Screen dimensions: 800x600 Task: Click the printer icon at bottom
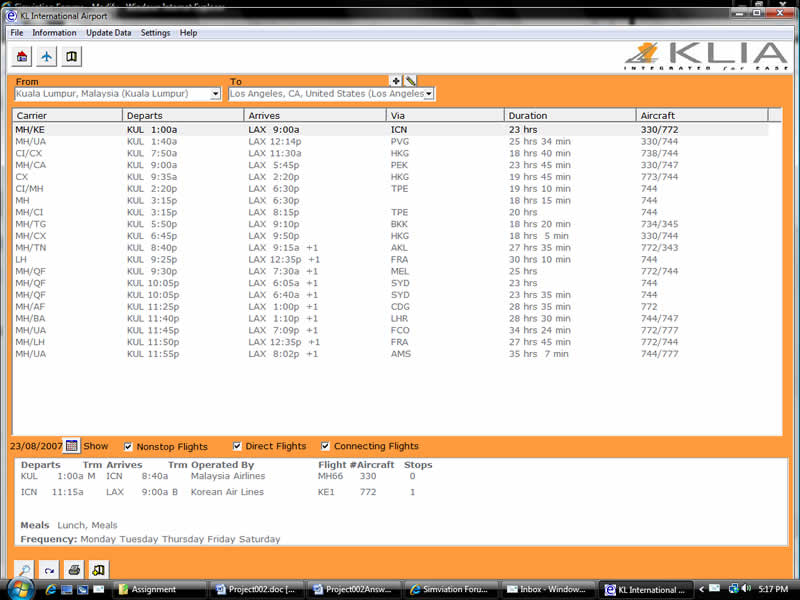pos(73,570)
